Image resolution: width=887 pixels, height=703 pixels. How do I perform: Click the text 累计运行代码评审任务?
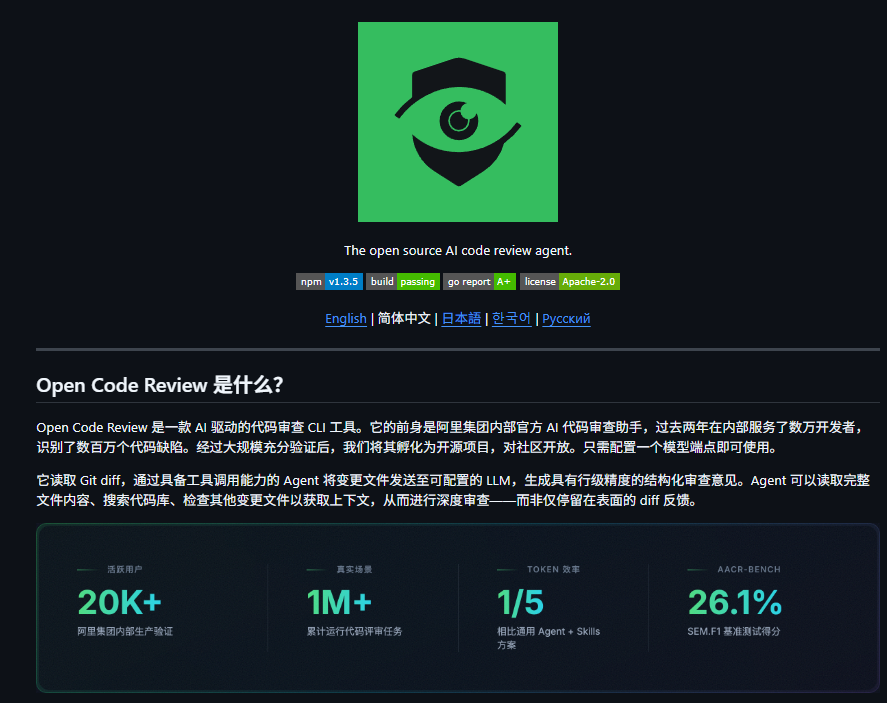click(355, 631)
